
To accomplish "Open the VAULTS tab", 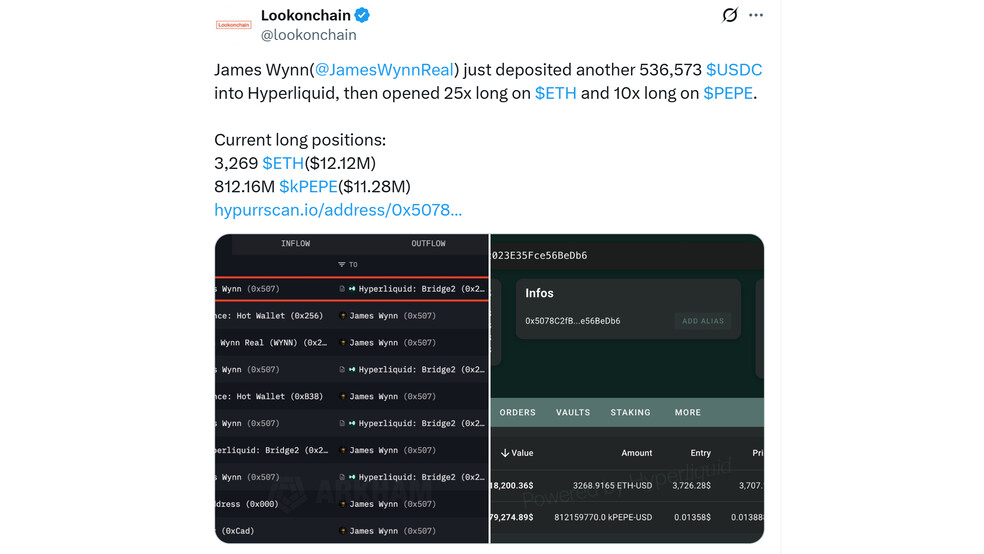I will click(573, 412).
